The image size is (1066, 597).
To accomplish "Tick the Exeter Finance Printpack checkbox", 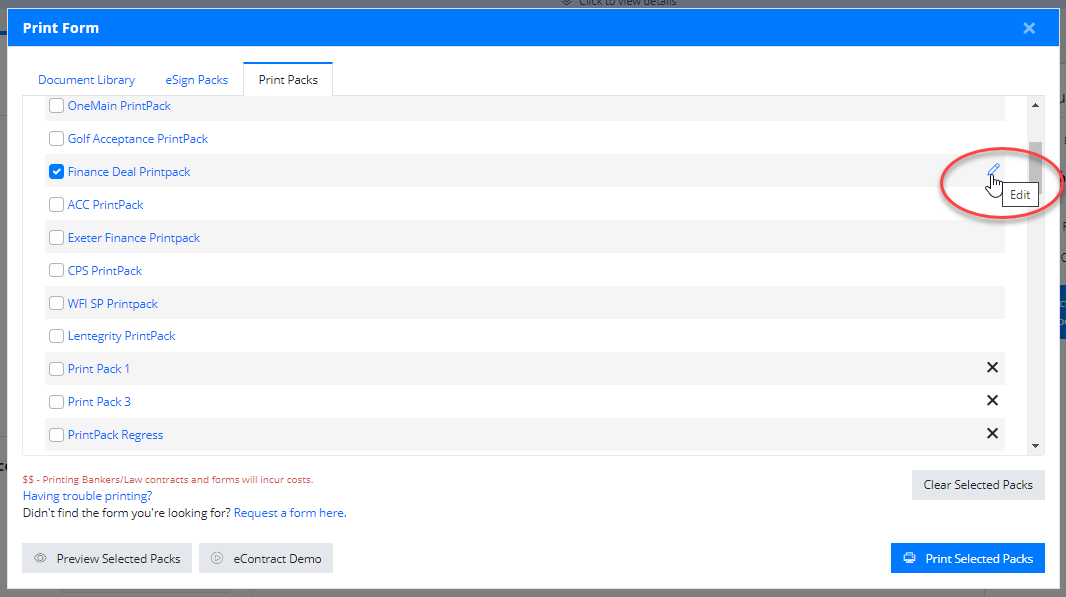I will [x=56, y=237].
